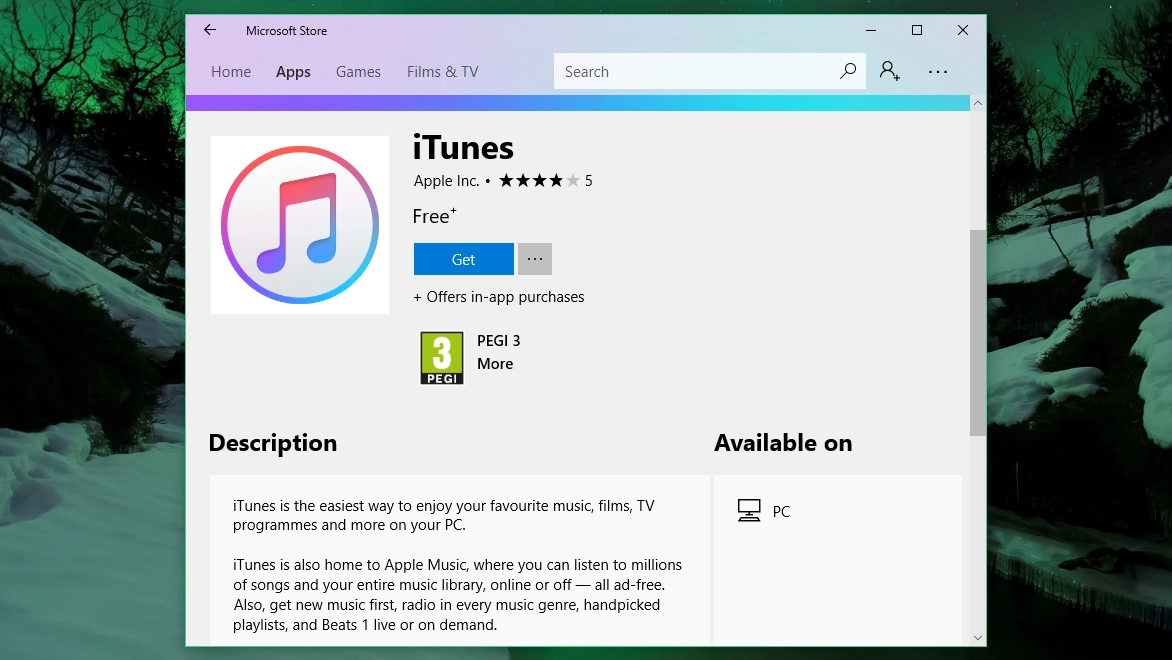Select the PC device icon
The image size is (1172, 660).
tap(749, 511)
